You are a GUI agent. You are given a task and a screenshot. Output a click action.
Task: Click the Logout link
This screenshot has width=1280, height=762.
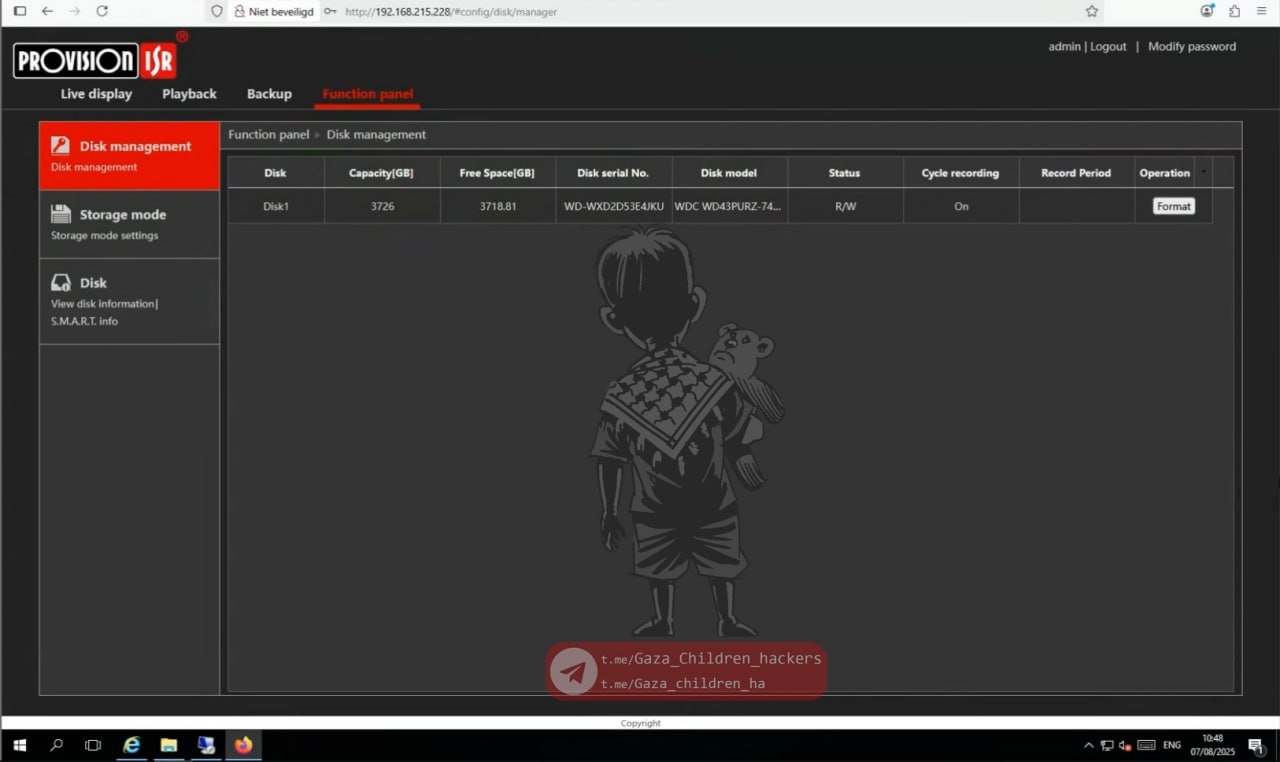1108,47
